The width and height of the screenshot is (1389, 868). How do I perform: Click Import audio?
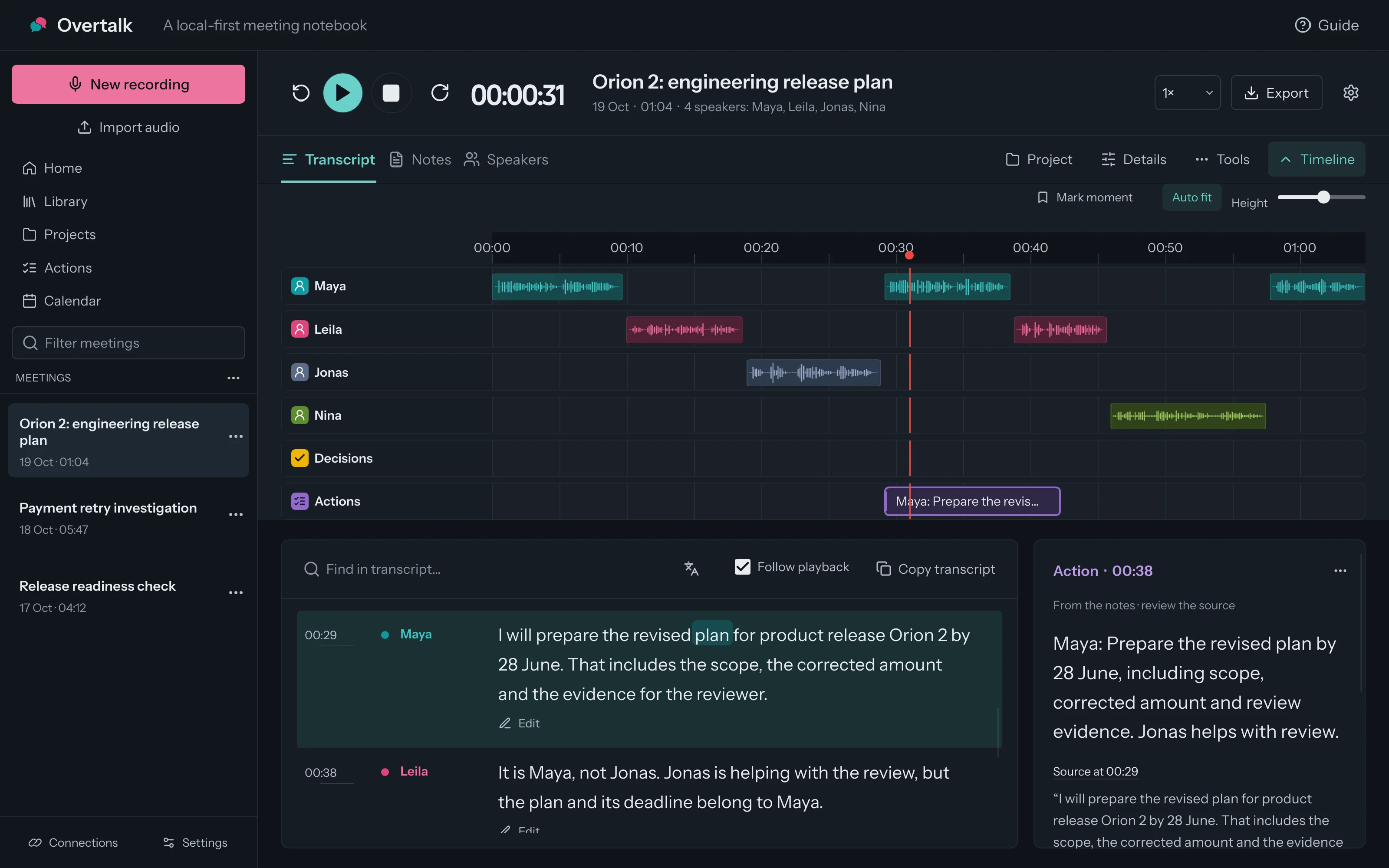[x=128, y=127]
